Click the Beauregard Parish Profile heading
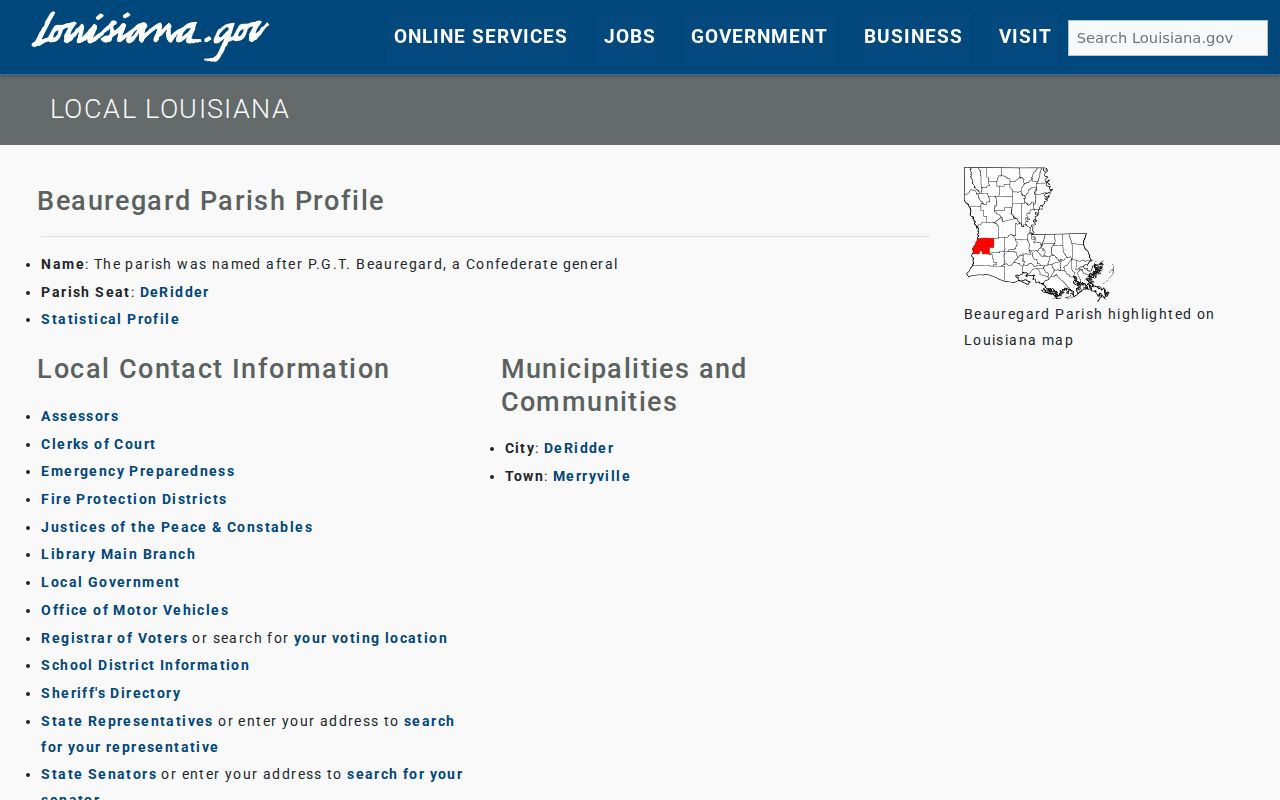Screen dimensions: 1280x800 click(x=211, y=200)
